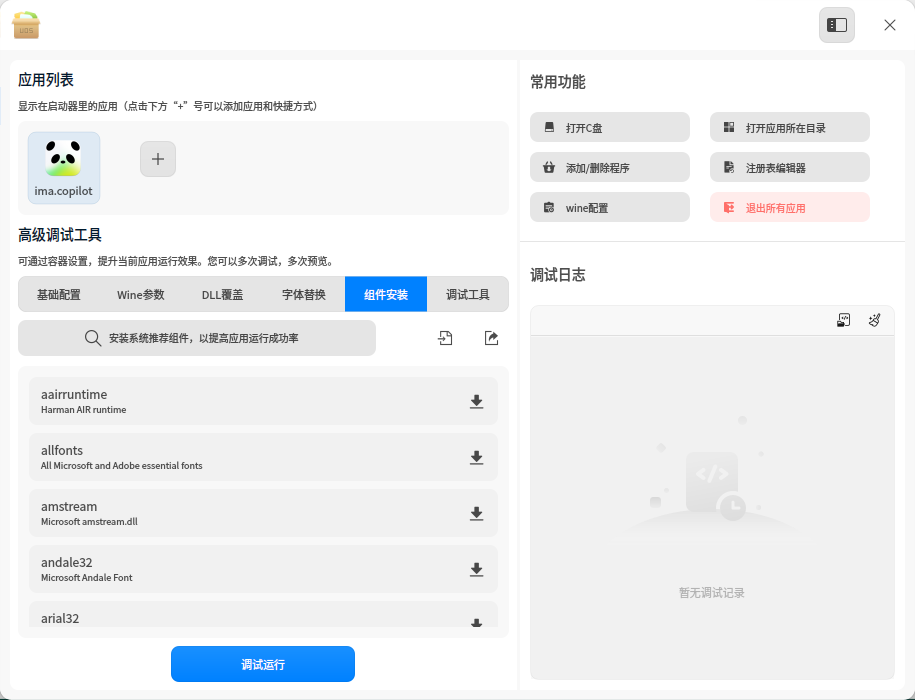Image resolution: width=915 pixels, height=700 pixels.
Task: Click the import file icon beside search
Action: [x=445, y=338]
